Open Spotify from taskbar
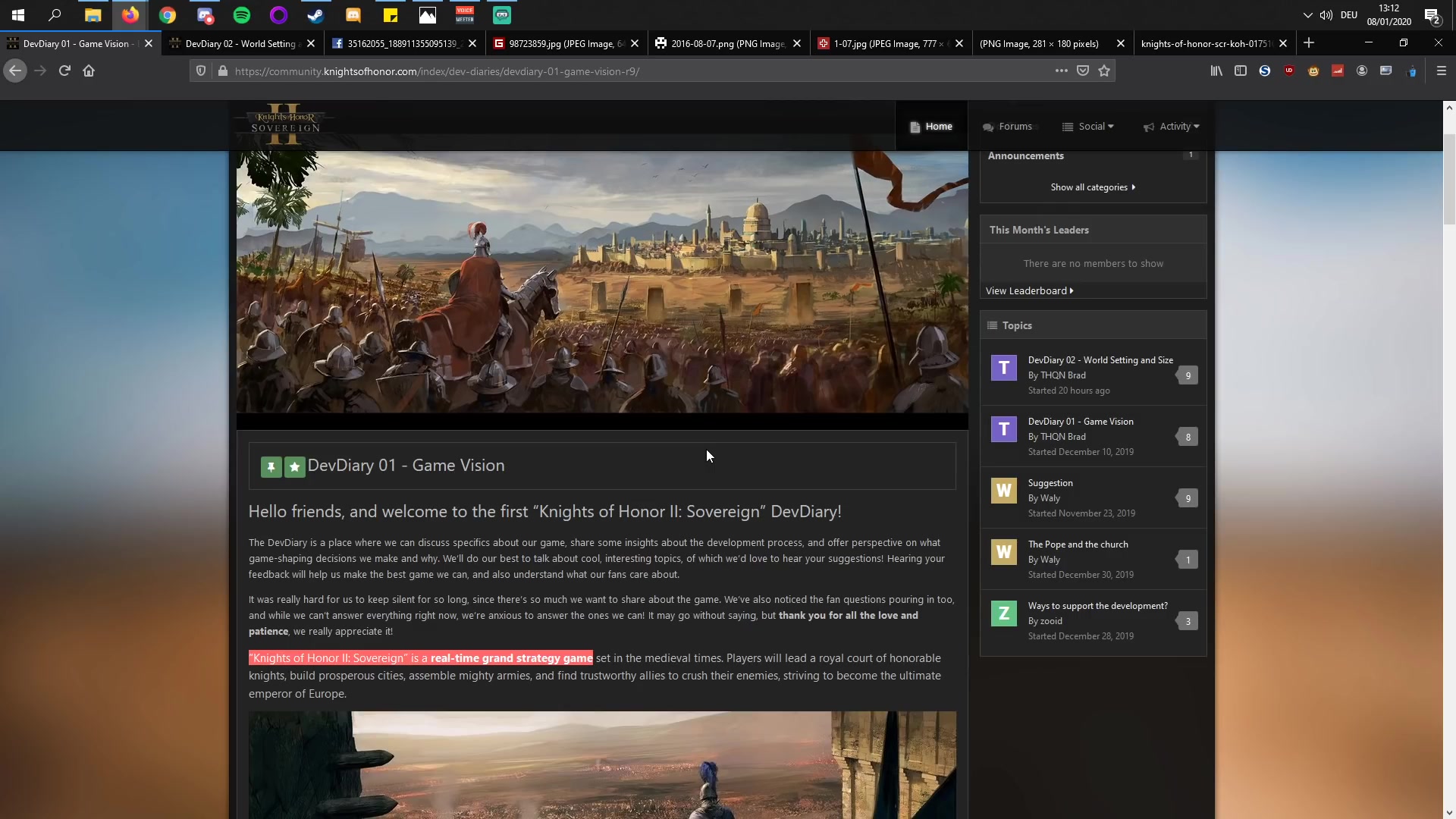Image resolution: width=1456 pixels, height=819 pixels. (x=242, y=14)
